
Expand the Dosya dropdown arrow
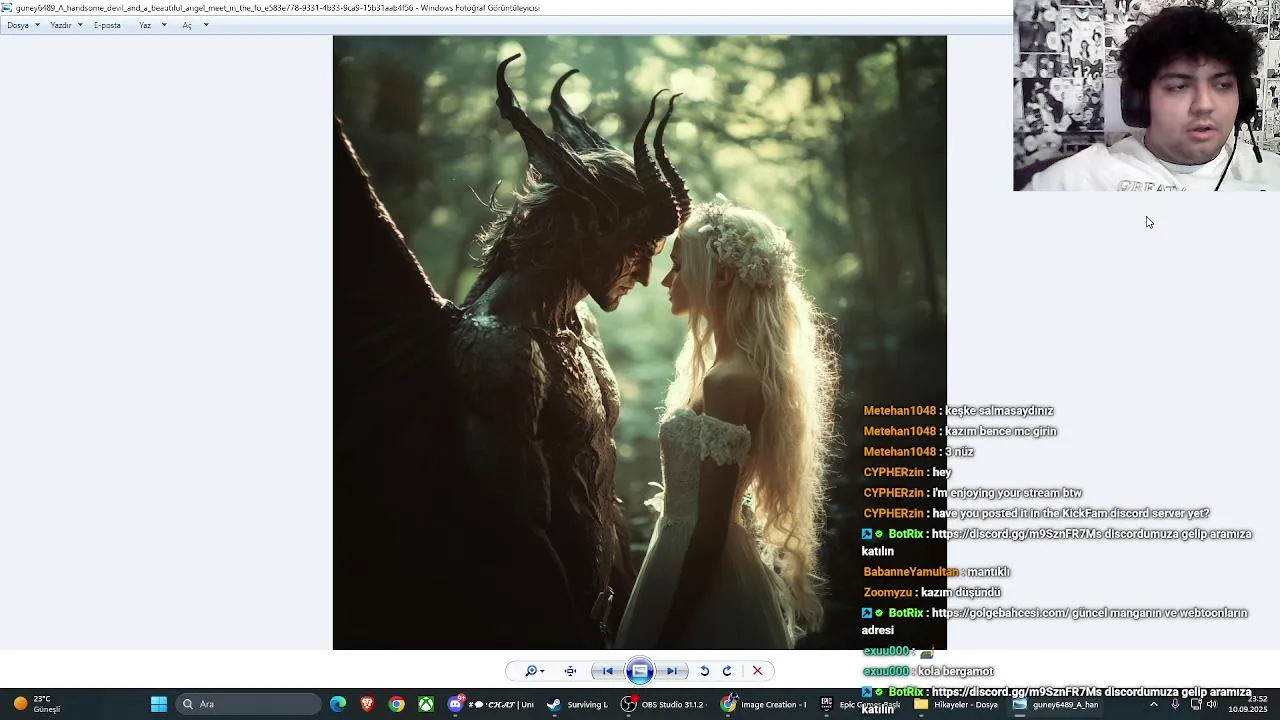point(37,25)
